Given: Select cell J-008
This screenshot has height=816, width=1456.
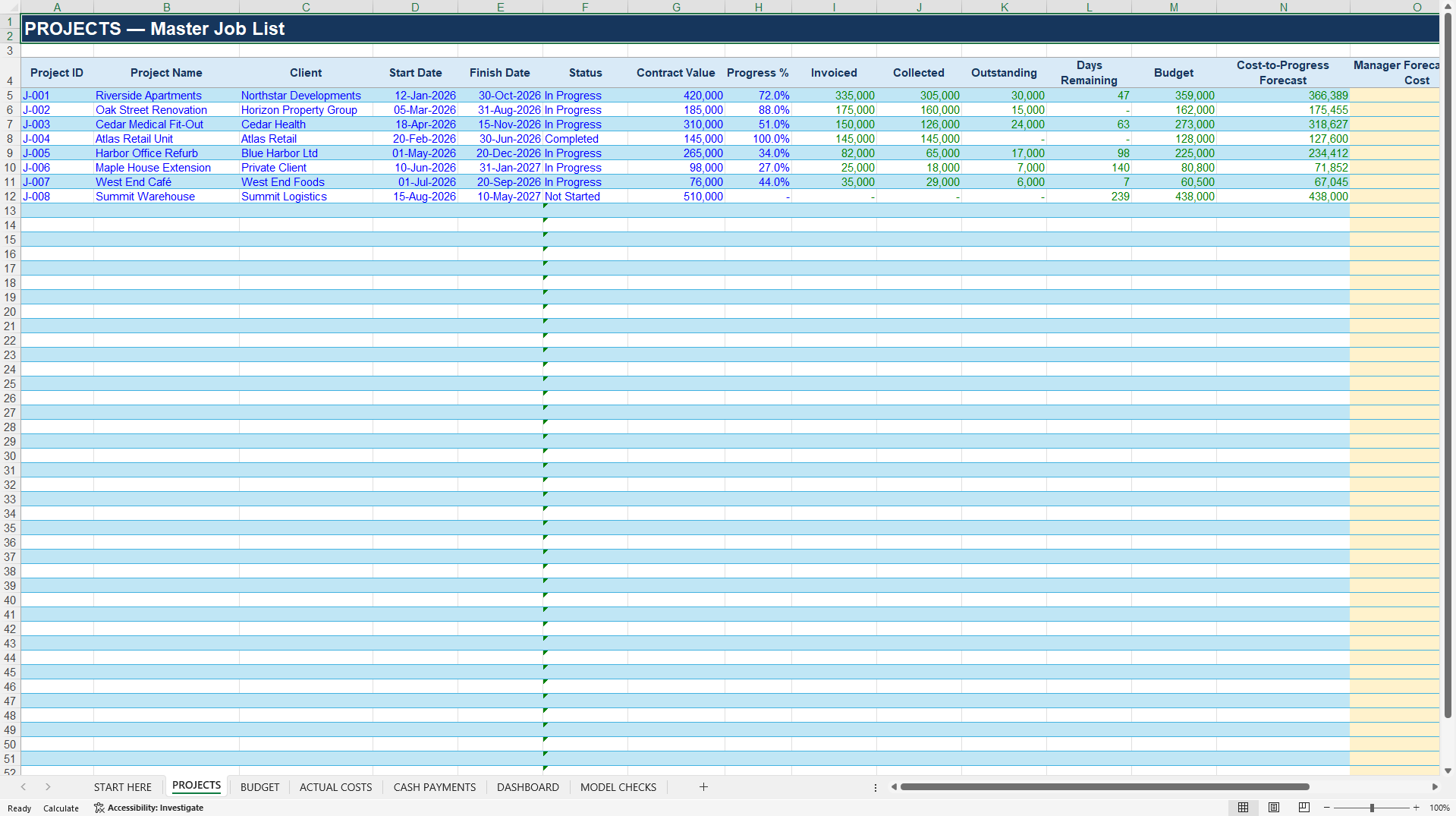Looking at the screenshot, I should point(57,197).
